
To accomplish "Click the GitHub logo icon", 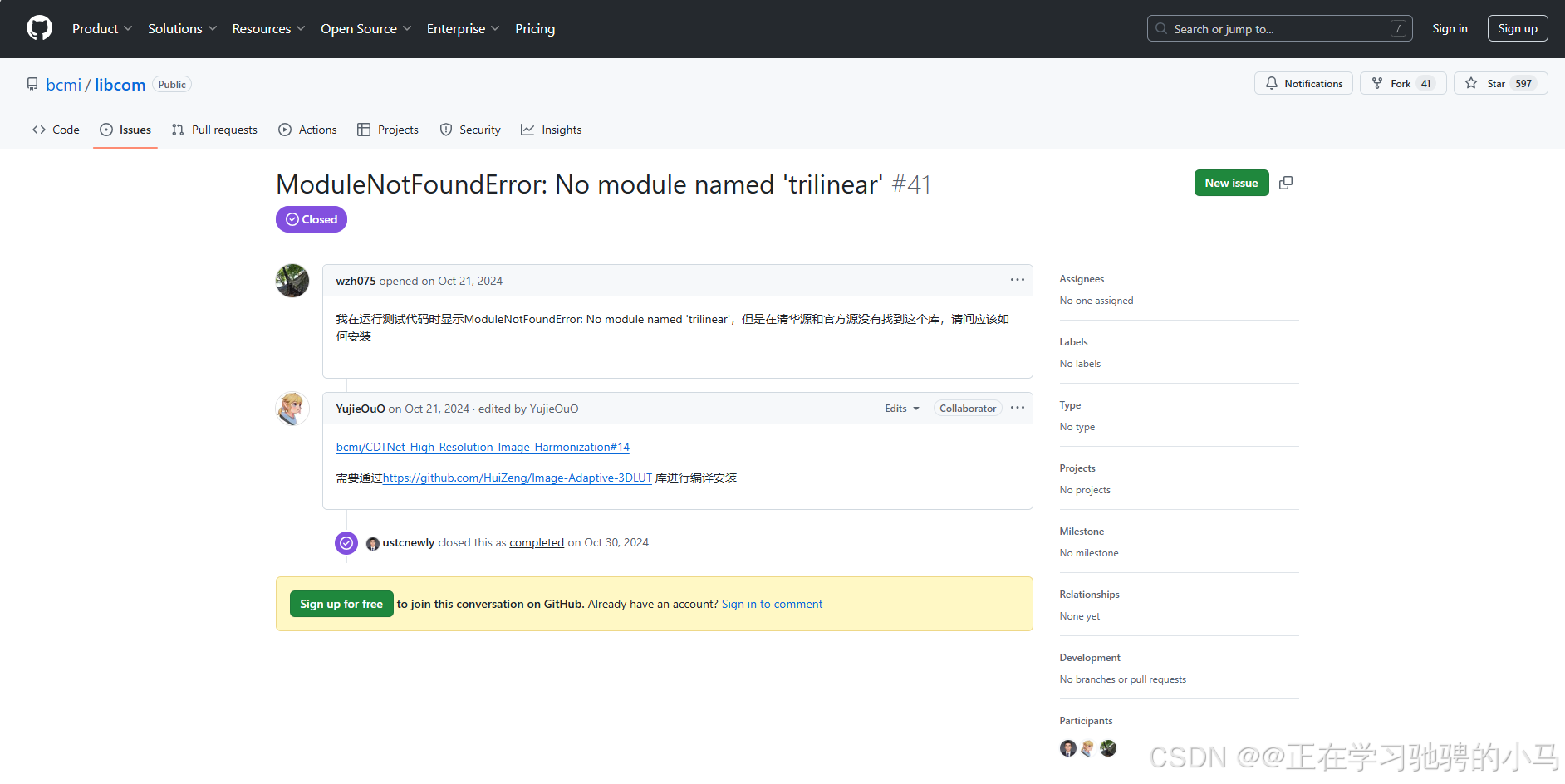I will [x=39, y=28].
